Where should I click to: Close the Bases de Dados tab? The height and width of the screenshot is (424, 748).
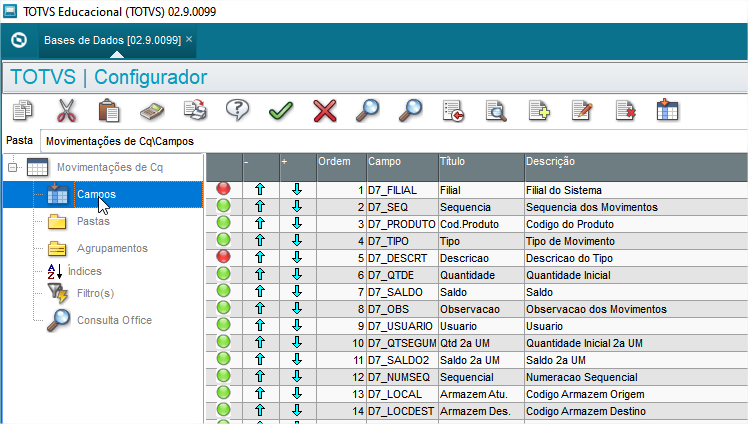pos(189,39)
